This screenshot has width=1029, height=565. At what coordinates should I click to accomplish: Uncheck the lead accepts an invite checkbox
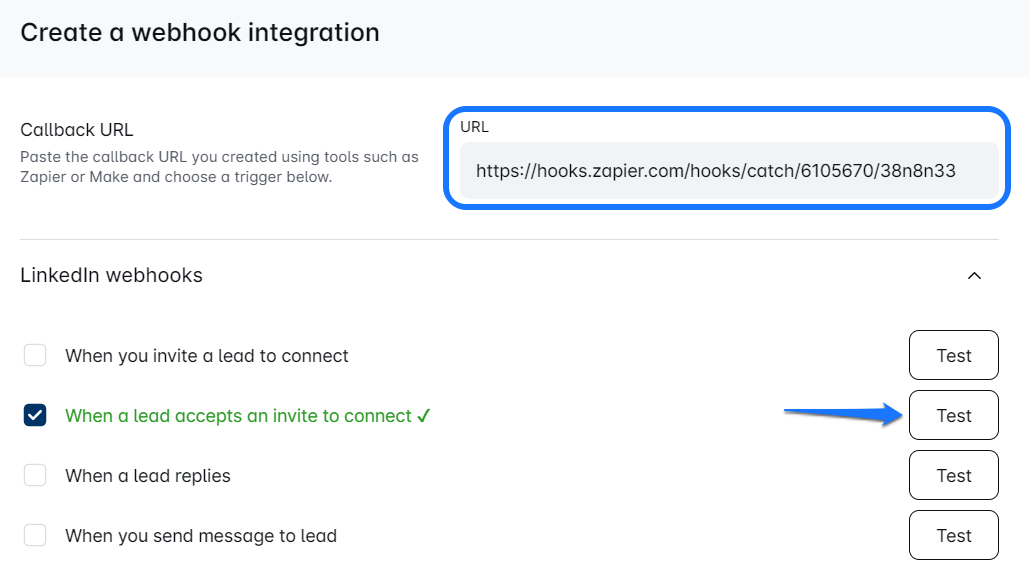pyautogui.click(x=35, y=415)
